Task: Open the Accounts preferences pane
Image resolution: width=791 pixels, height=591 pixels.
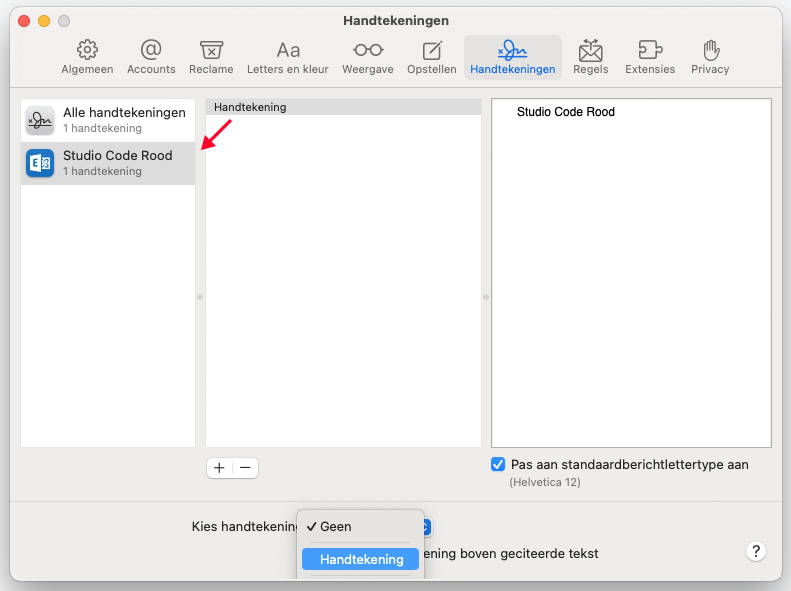Action: pos(151,58)
